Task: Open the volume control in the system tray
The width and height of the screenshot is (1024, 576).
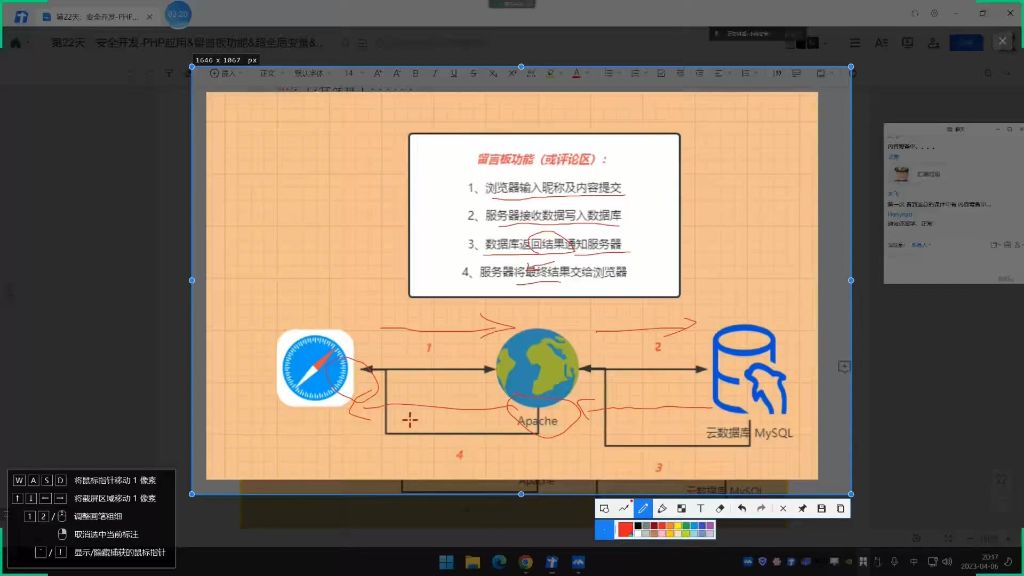Action: [947, 562]
